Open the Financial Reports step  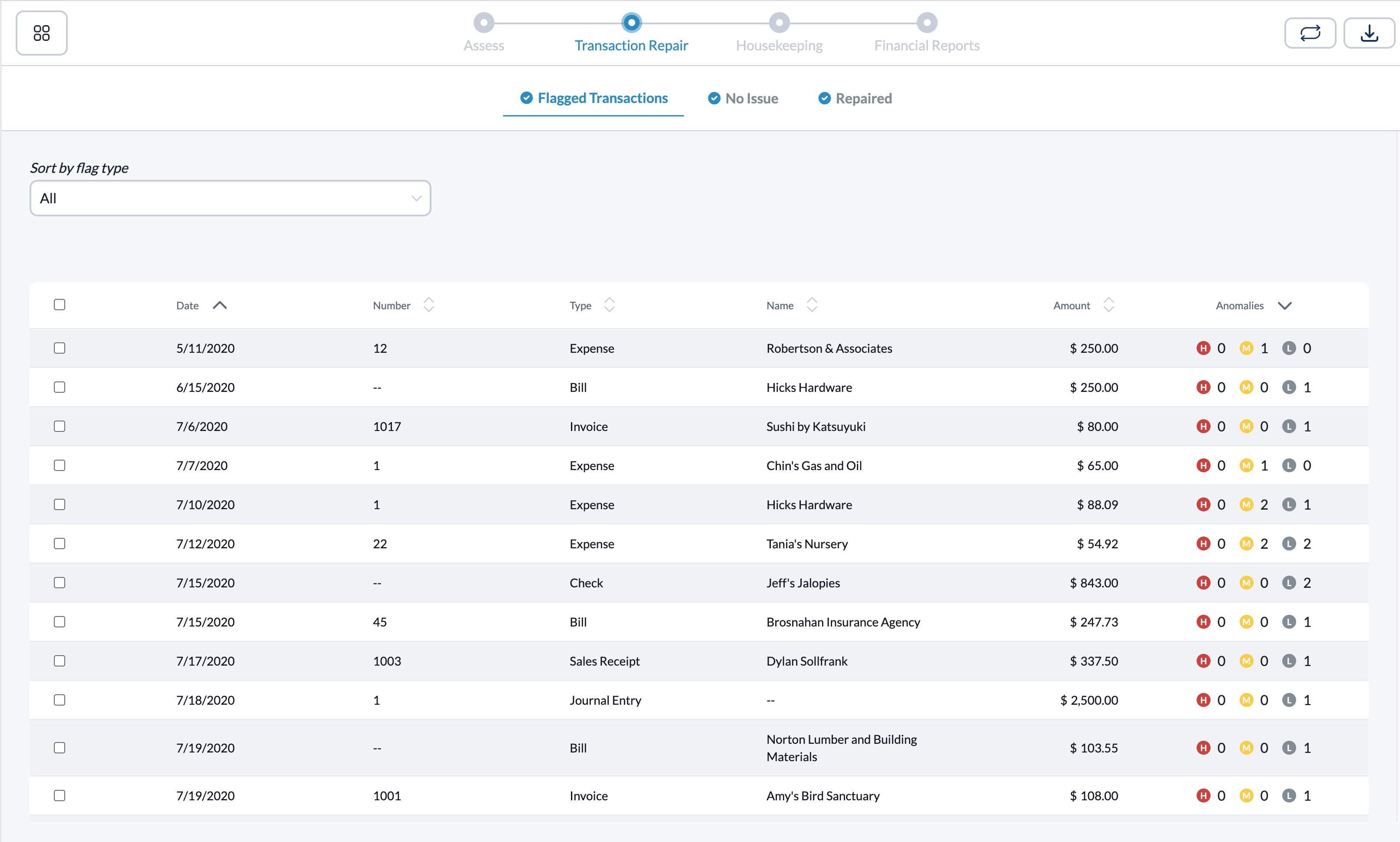(x=926, y=45)
